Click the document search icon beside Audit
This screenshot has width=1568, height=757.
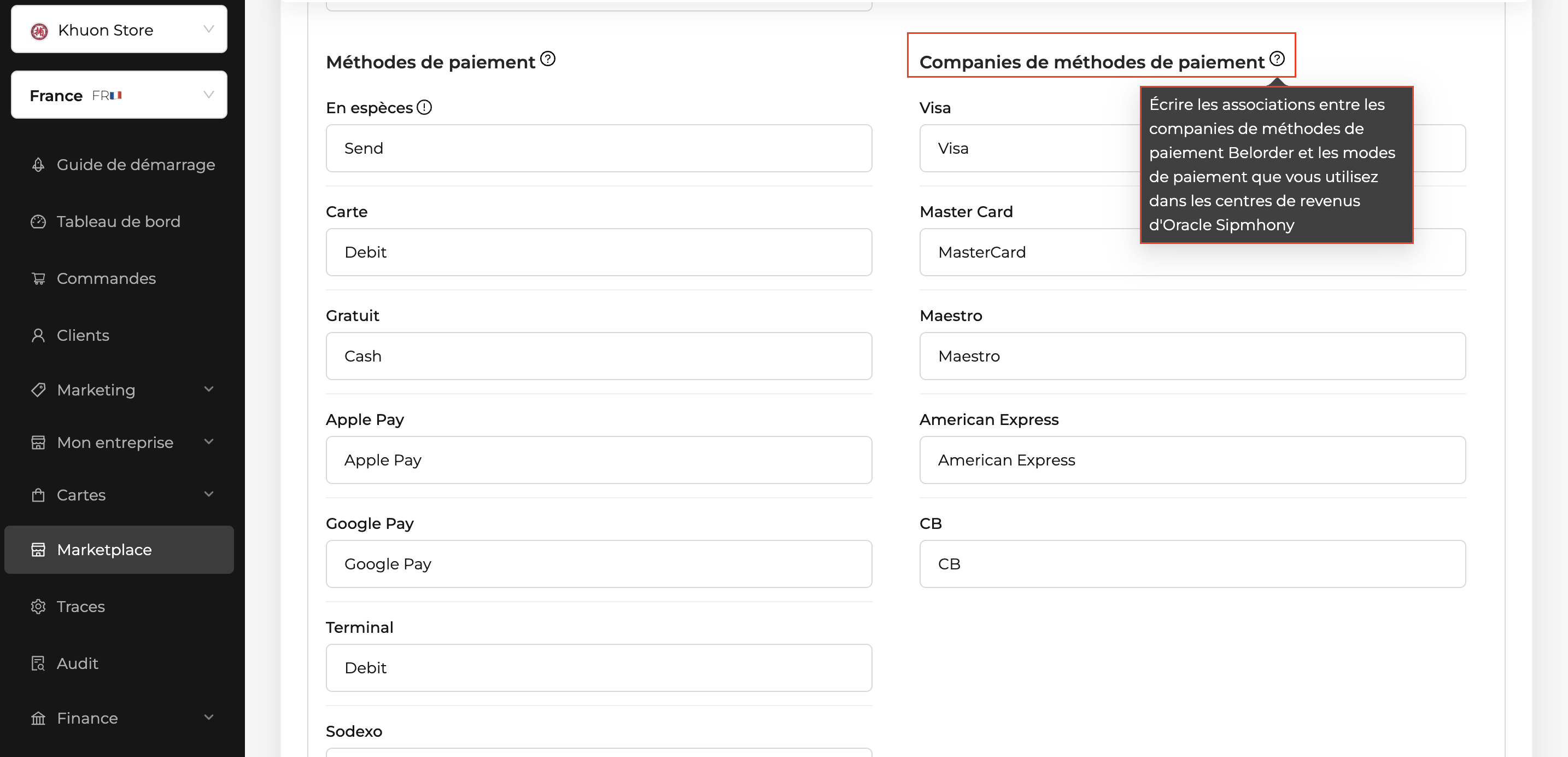[x=38, y=663]
